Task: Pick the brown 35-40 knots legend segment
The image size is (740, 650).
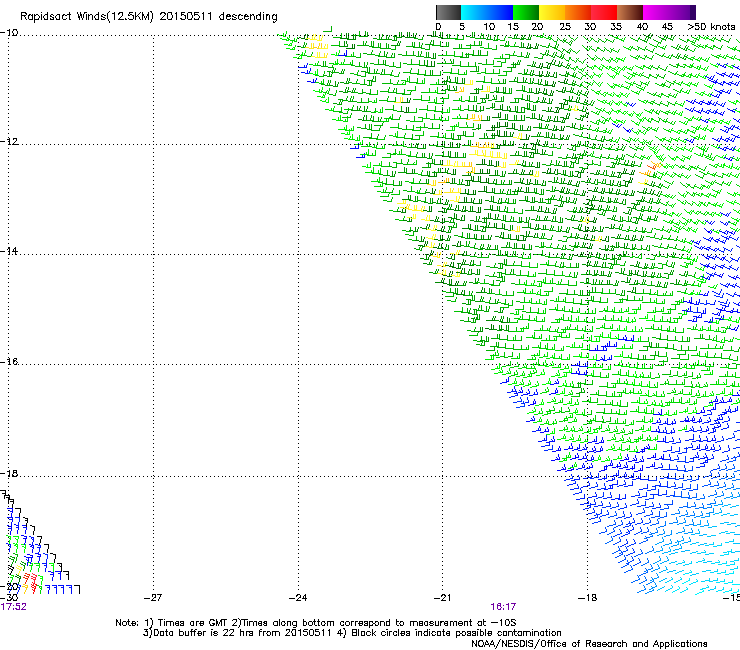Action: [x=630, y=12]
